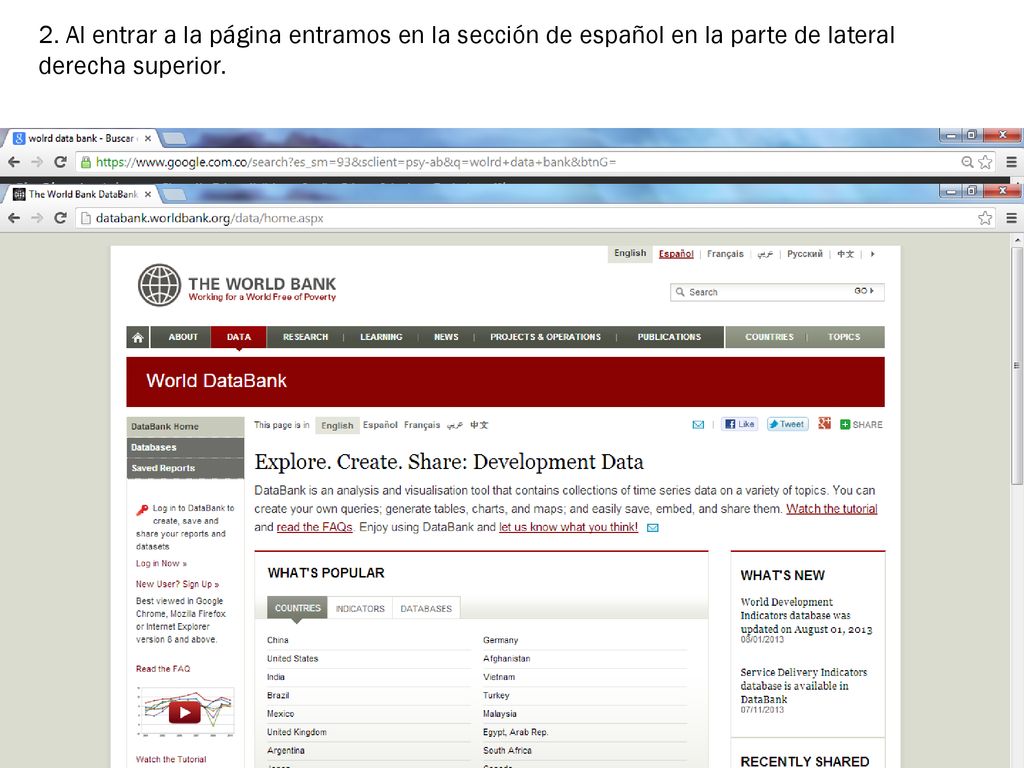This screenshot has width=1024, height=768.
Task: Click the zoom magnifier icon in Google address bar
Action: click(967, 162)
